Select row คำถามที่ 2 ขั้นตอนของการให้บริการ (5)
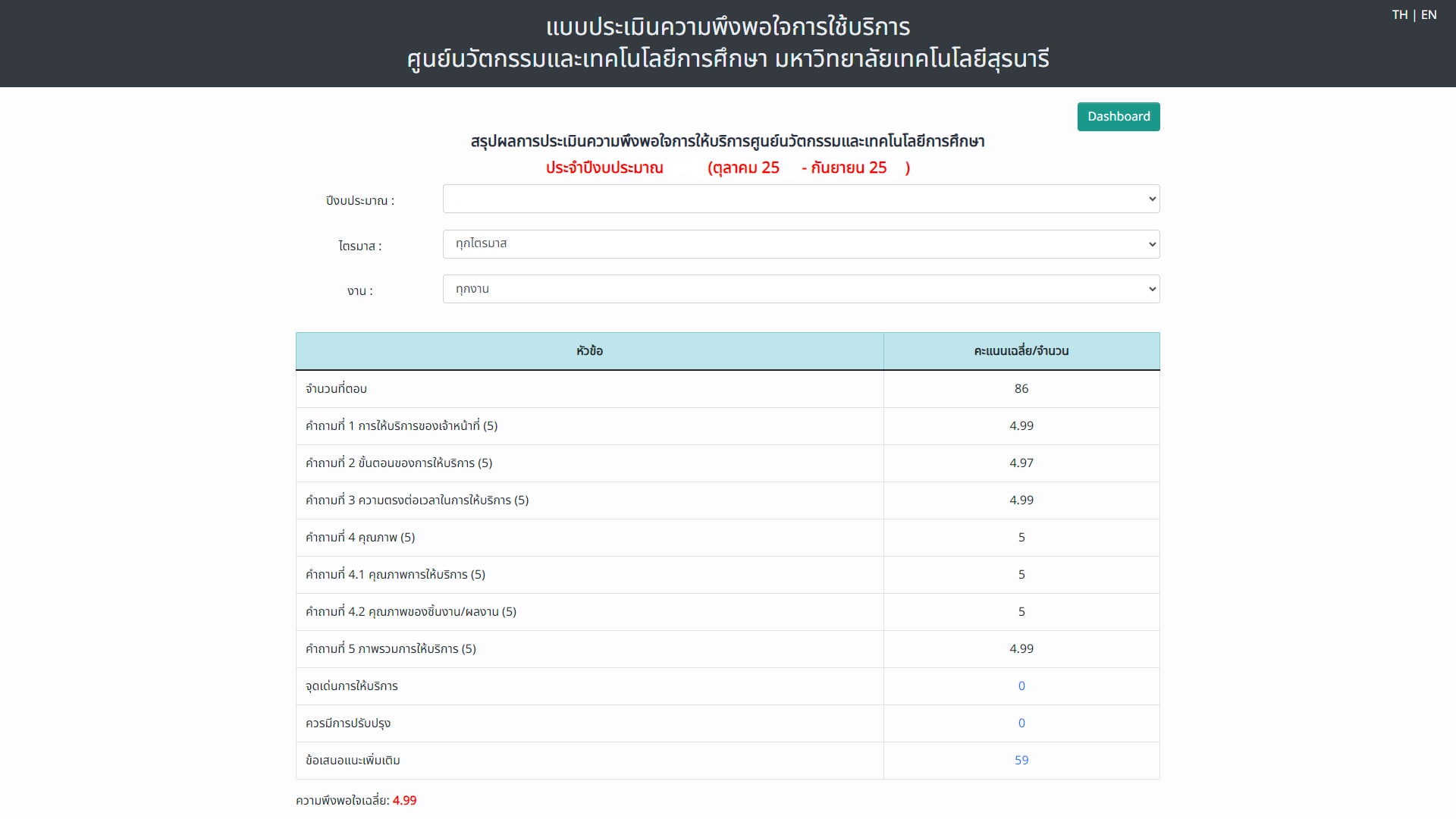 (727, 463)
